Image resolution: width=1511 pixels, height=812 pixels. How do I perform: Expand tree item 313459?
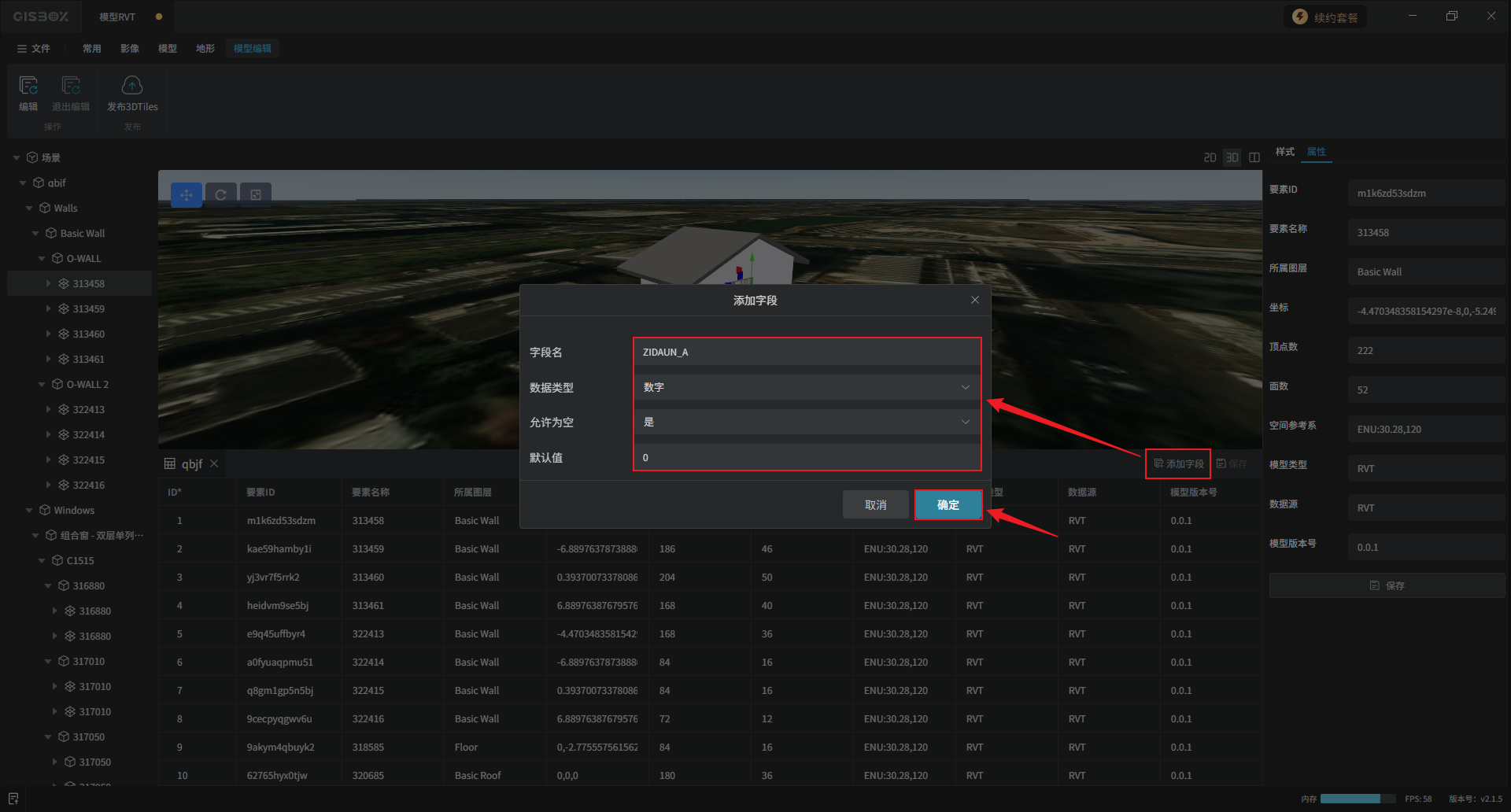[x=49, y=309]
